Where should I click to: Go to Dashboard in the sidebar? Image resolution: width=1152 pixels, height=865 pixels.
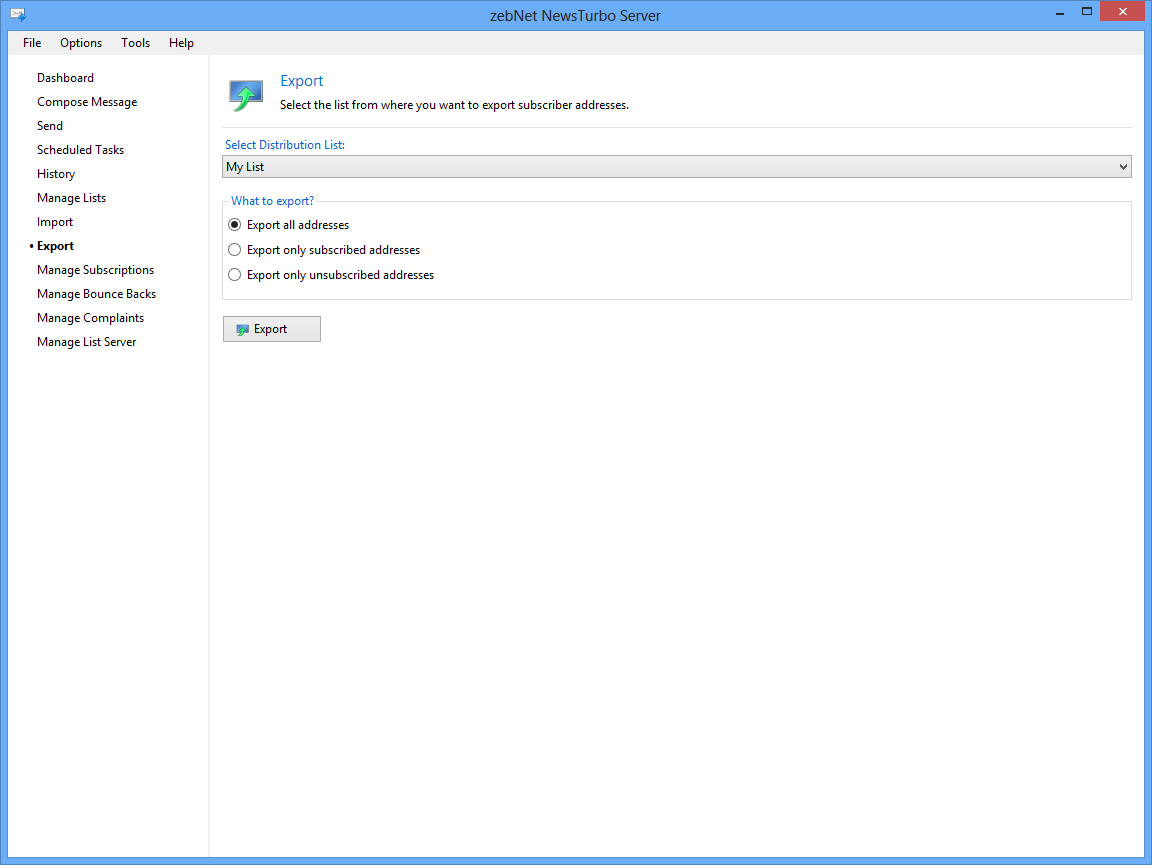pyautogui.click(x=65, y=78)
